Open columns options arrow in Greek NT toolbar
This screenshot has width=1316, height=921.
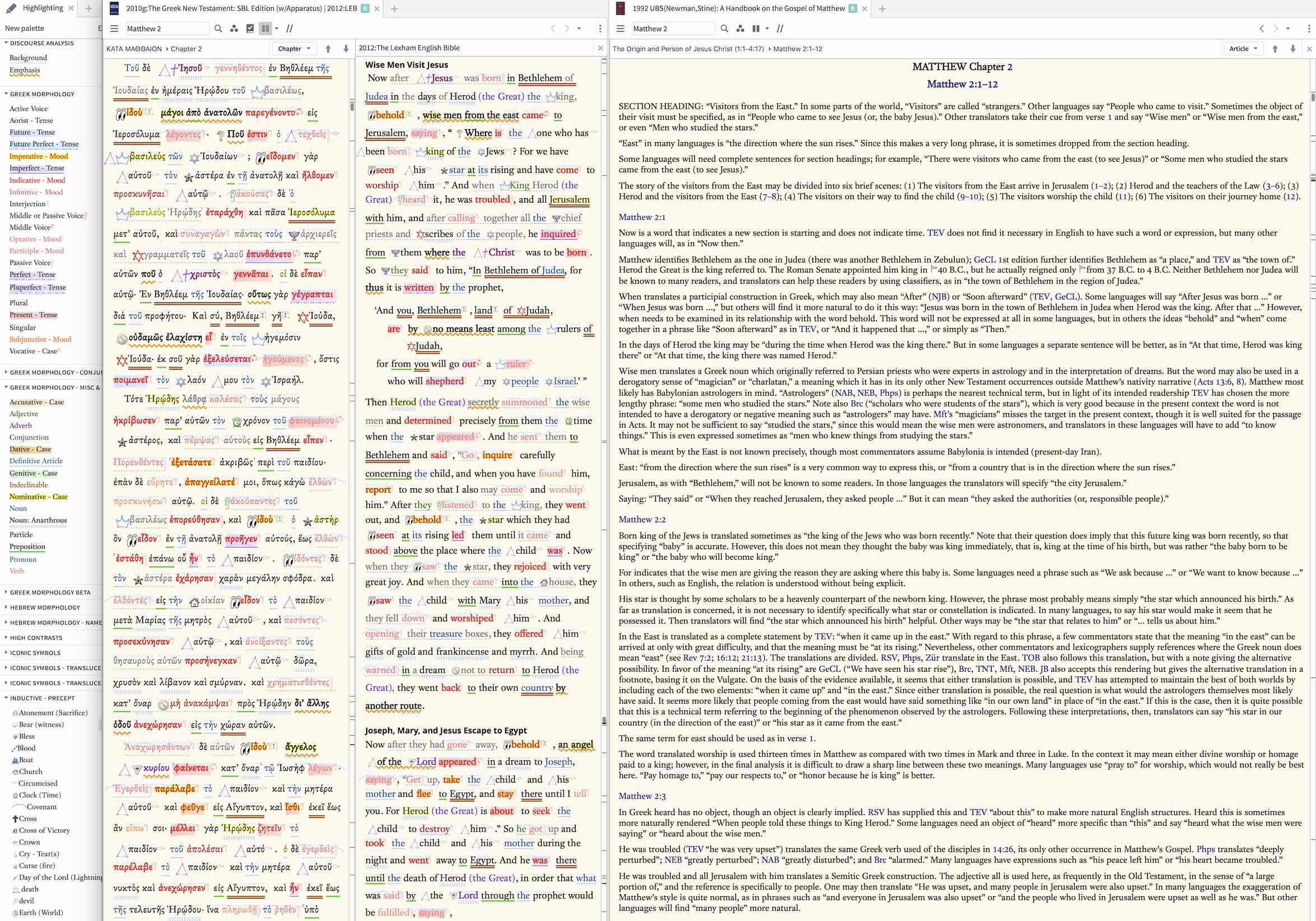click(276, 28)
